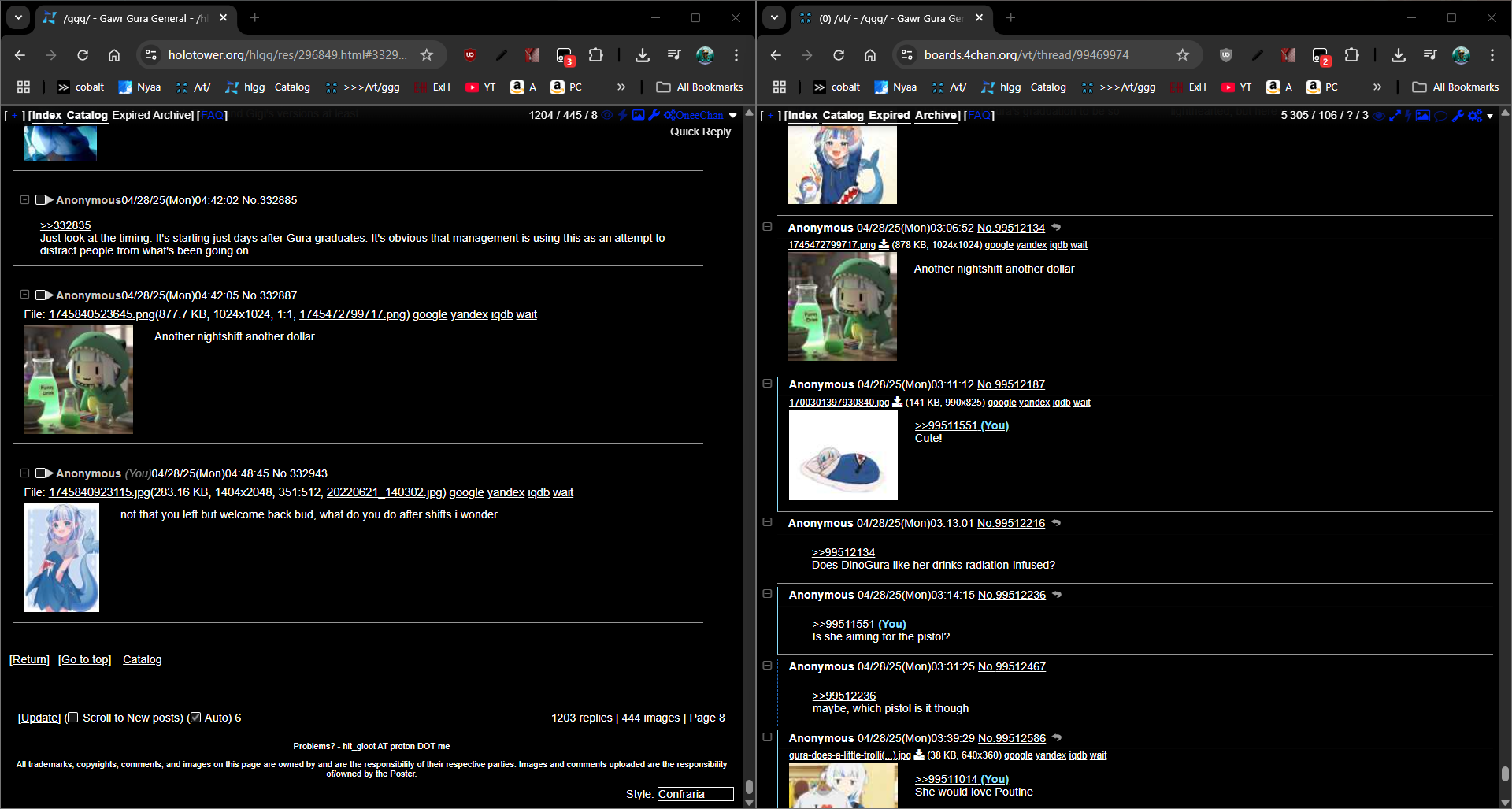Viewport: 1512px width, 809px height.
Task: Click the reply arrow icon beside No.99512134
Action: click(1056, 228)
